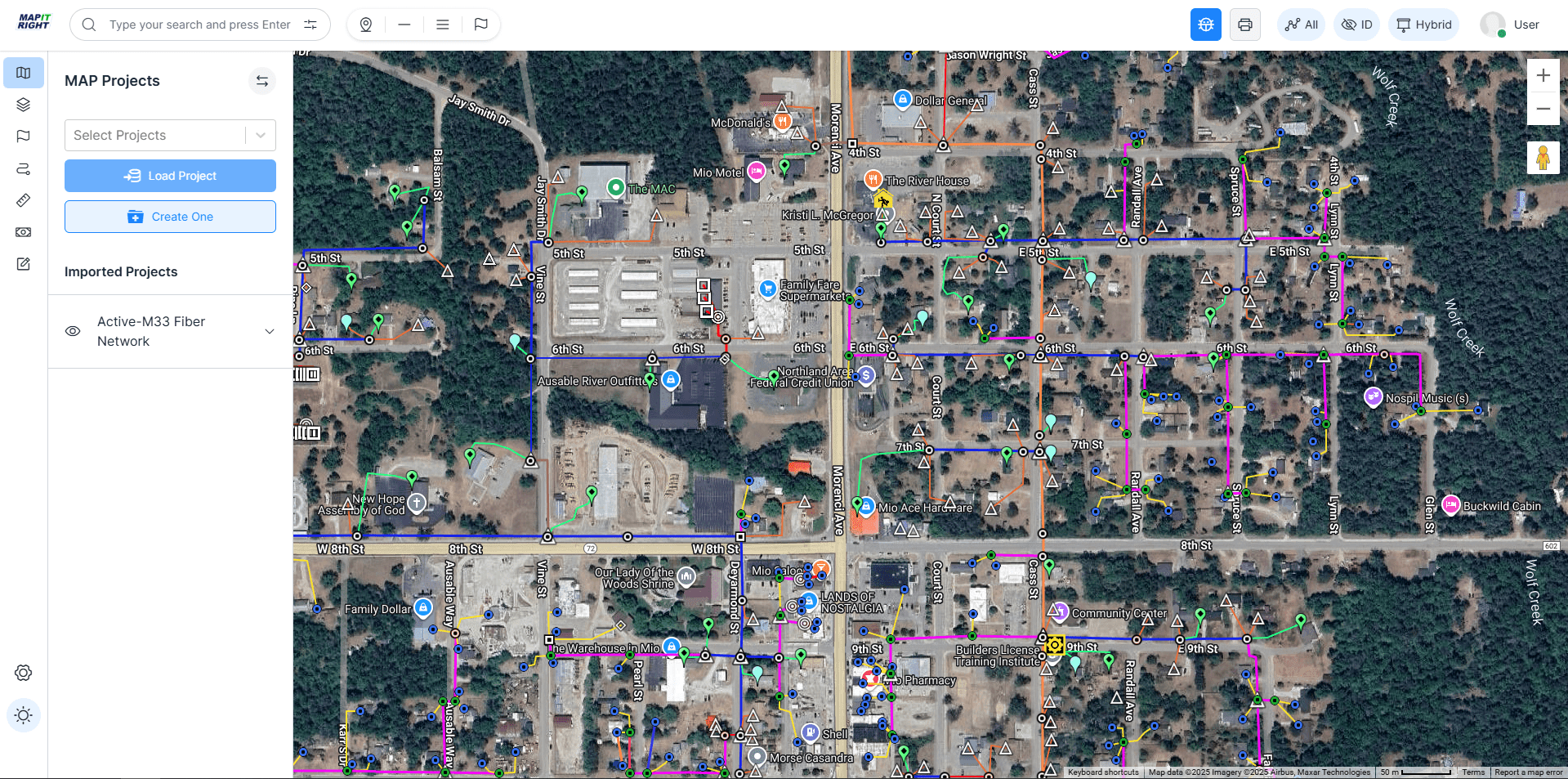Select the flag tool in top toolbar
1568x779 pixels.
click(481, 25)
